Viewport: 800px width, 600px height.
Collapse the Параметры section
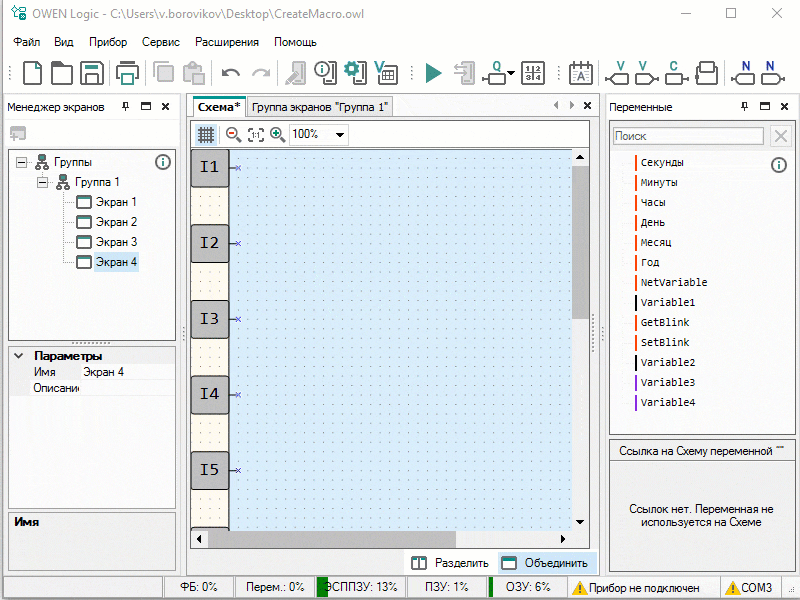click(19, 356)
